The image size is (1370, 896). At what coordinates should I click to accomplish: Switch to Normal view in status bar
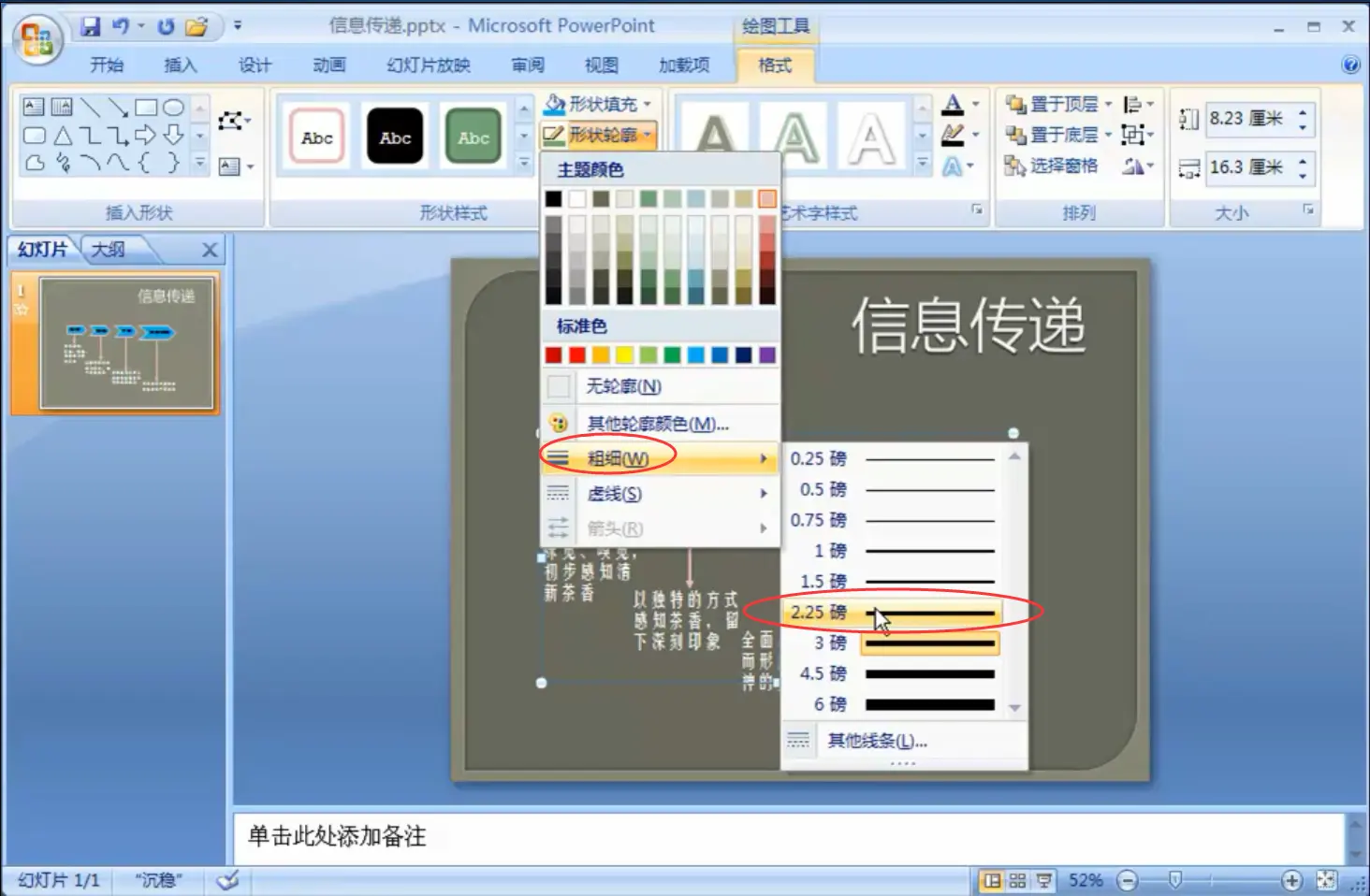991,880
